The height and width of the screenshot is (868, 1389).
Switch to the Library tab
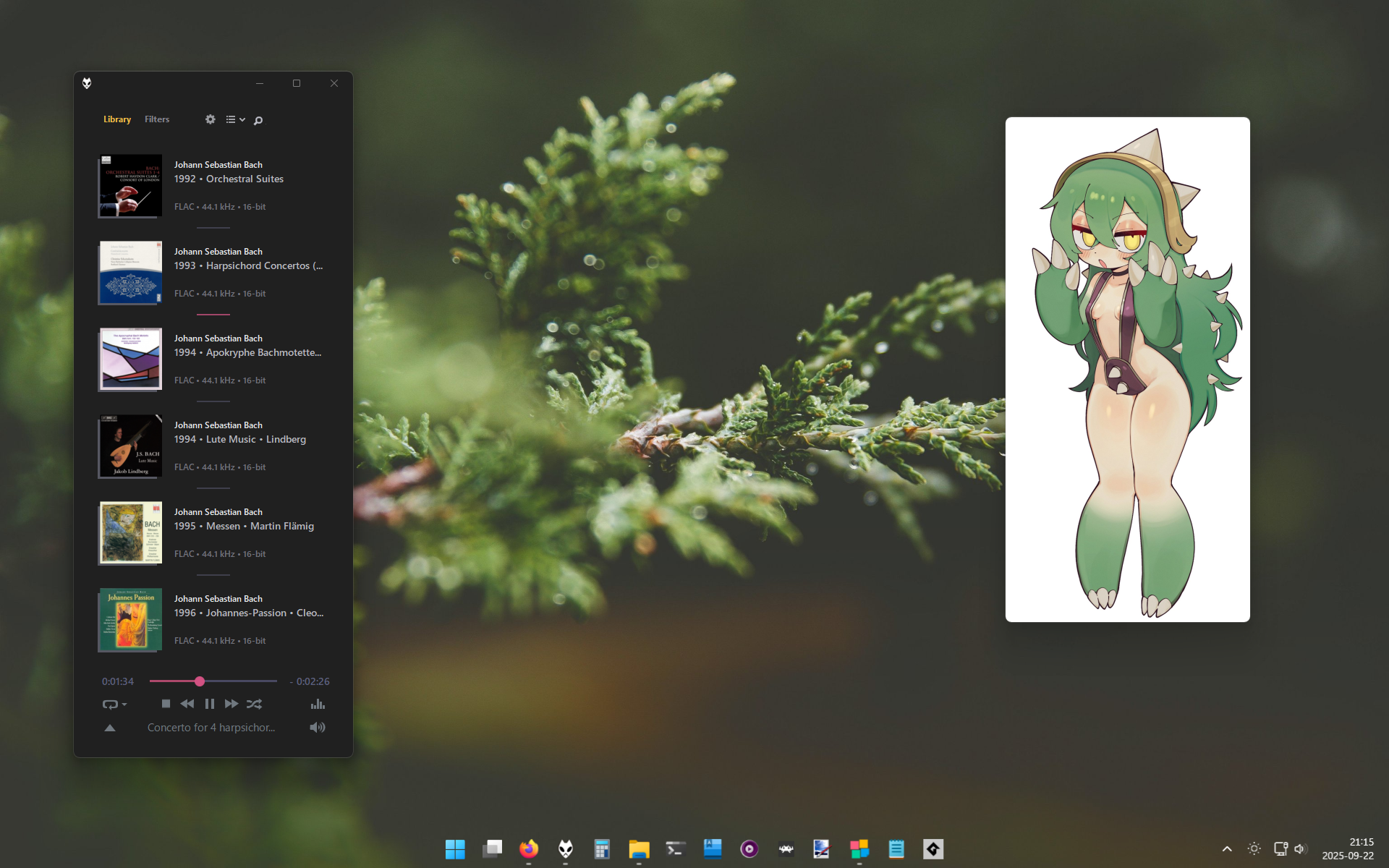coord(117,119)
